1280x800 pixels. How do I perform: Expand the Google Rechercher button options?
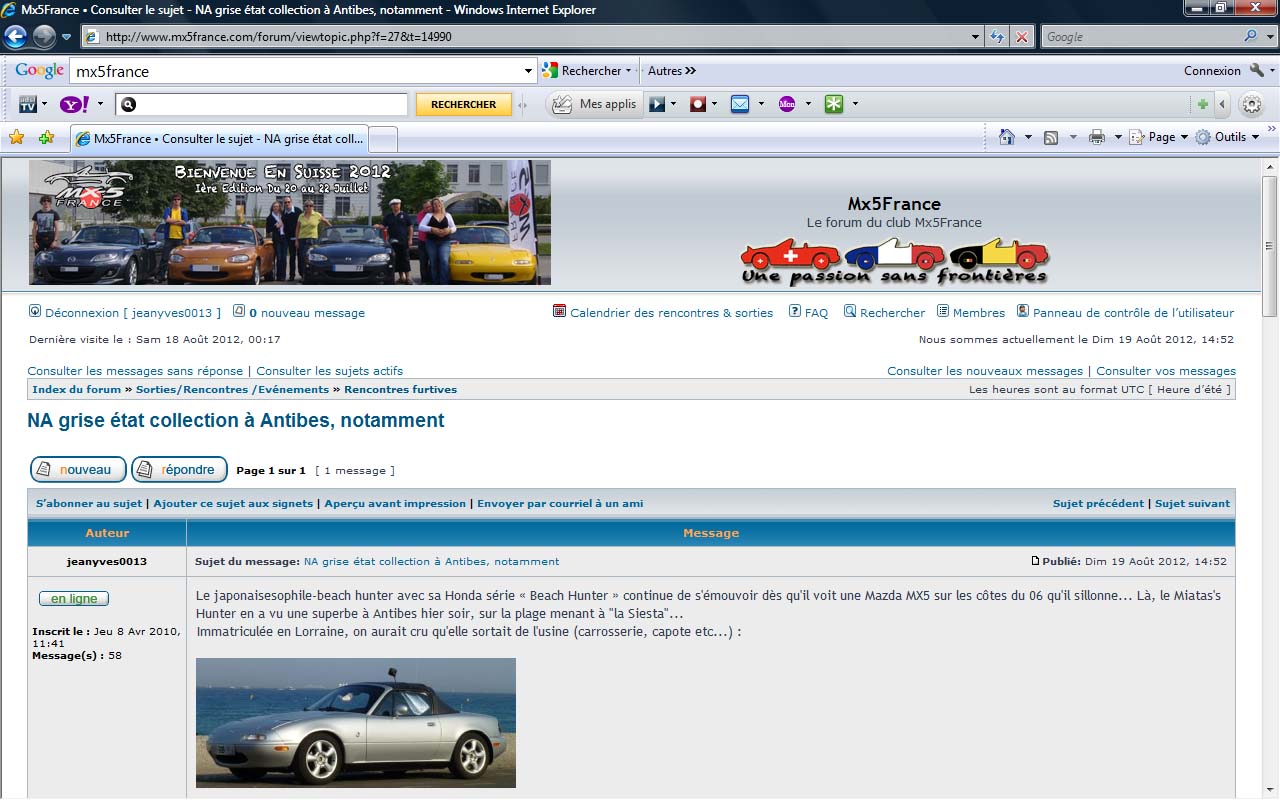628,71
